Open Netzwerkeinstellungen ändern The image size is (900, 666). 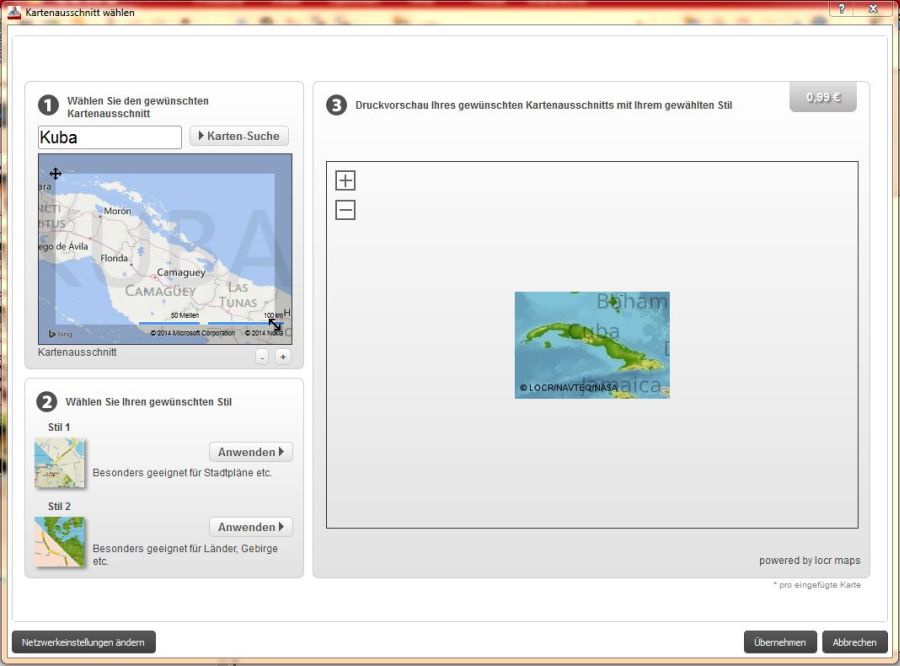coord(83,642)
